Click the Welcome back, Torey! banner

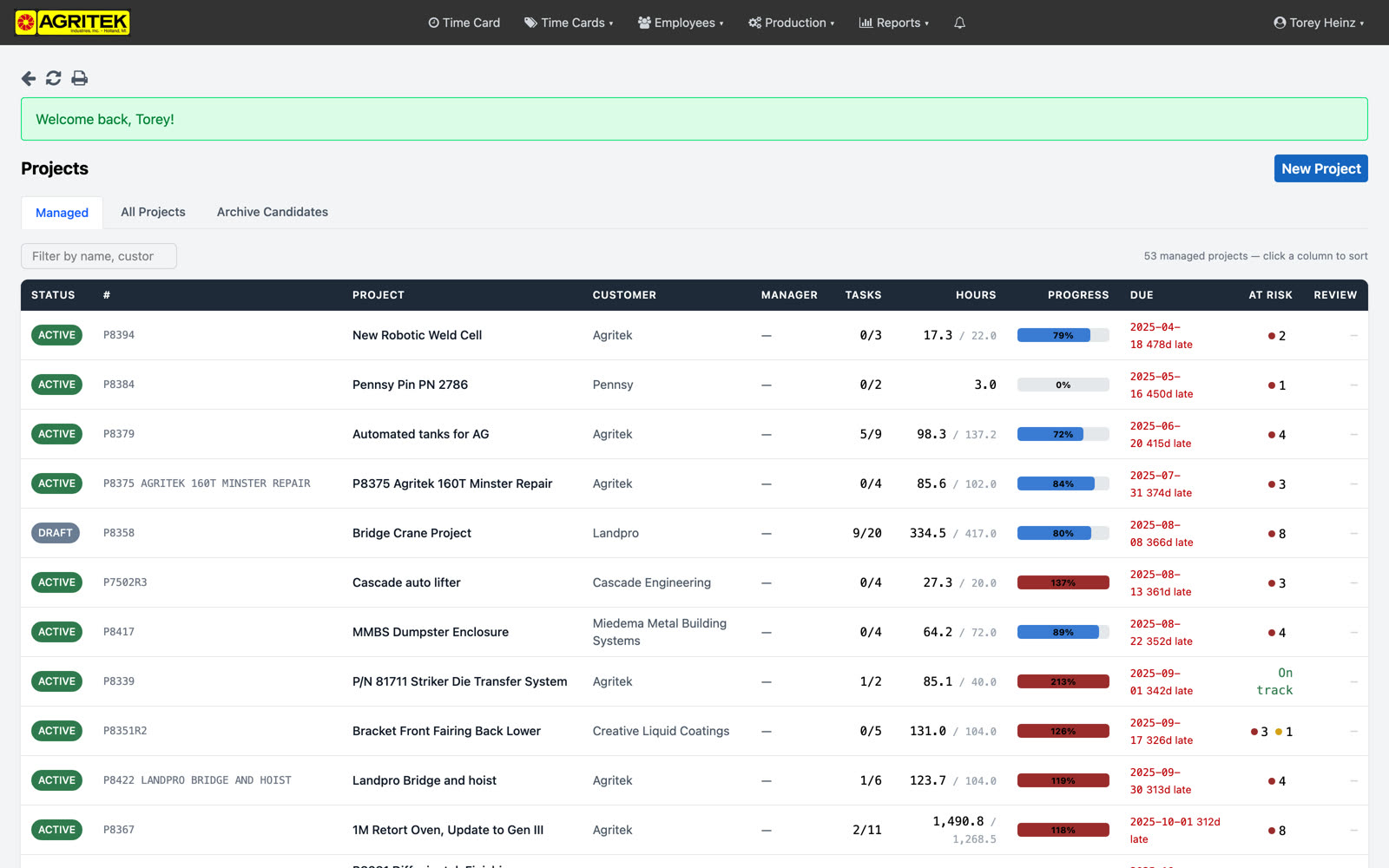[x=694, y=119]
